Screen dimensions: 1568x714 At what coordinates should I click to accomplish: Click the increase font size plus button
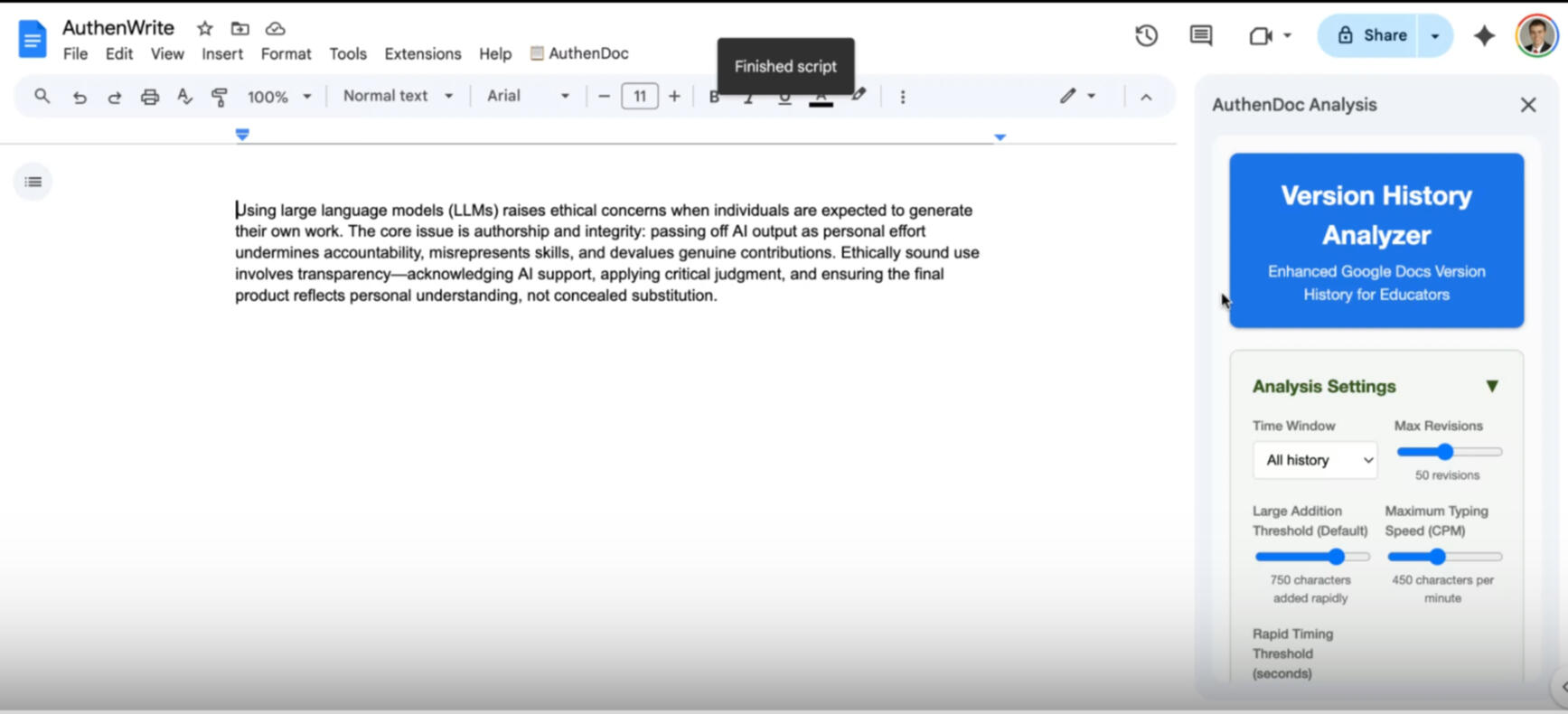pyautogui.click(x=674, y=96)
